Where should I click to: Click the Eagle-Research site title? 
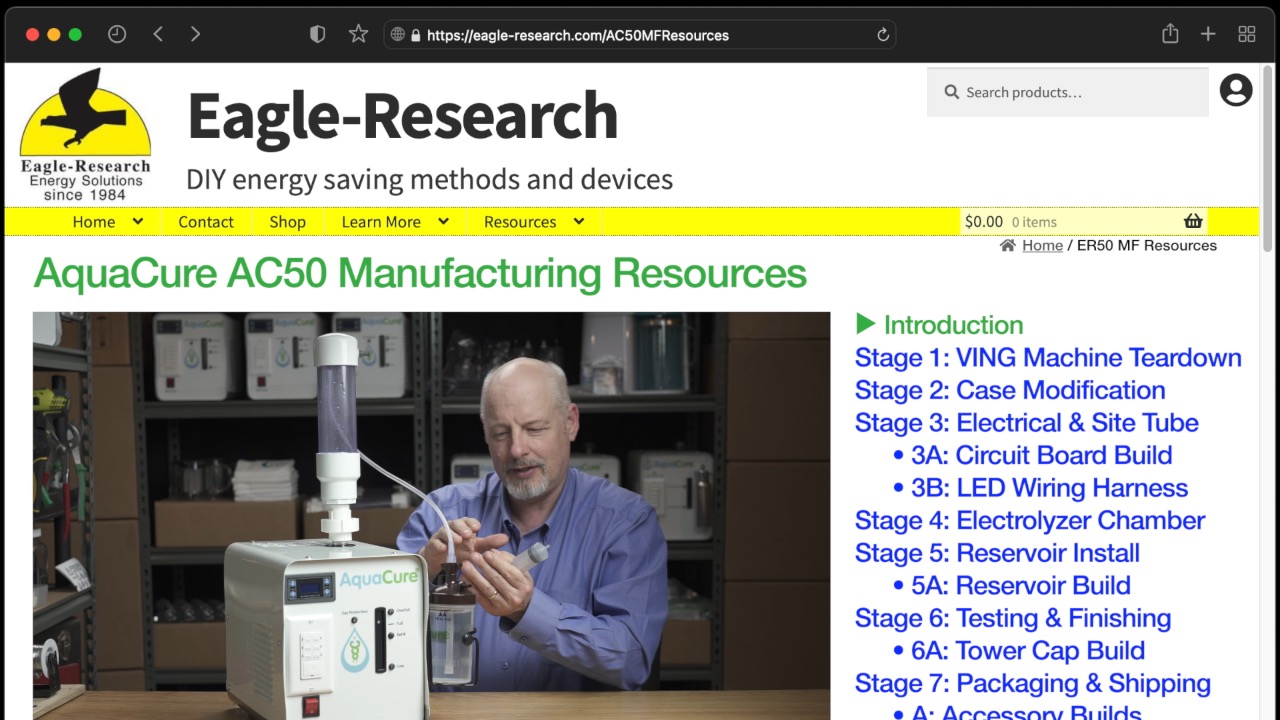pos(402,116)
